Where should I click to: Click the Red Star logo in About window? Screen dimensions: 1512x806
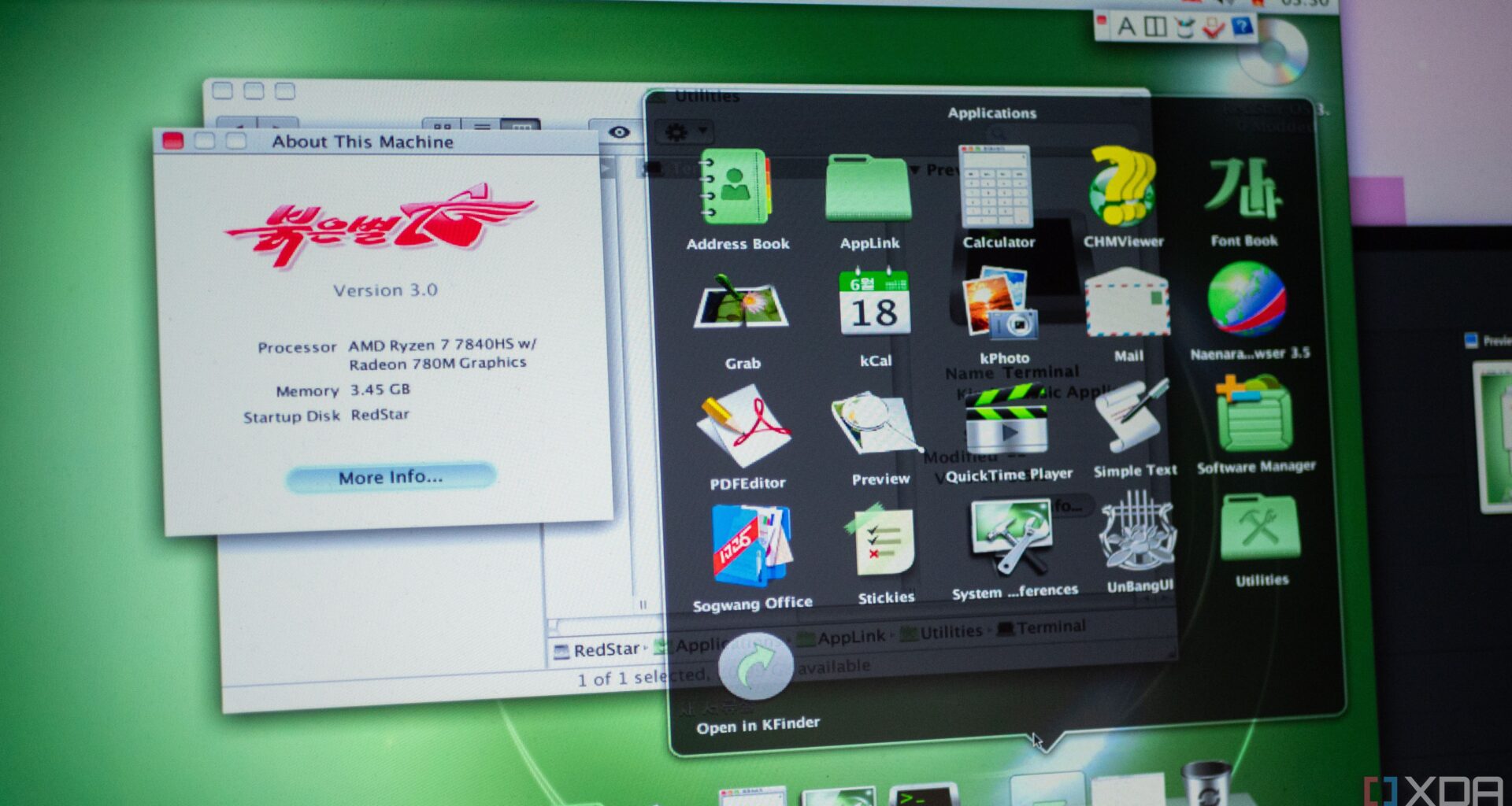click(x=381, y=225)
